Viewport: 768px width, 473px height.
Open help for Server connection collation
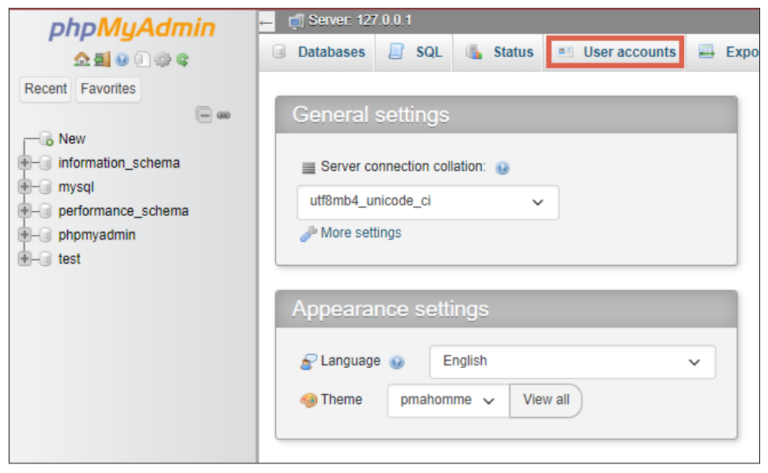pyautogui.click(x=502, y=168)
